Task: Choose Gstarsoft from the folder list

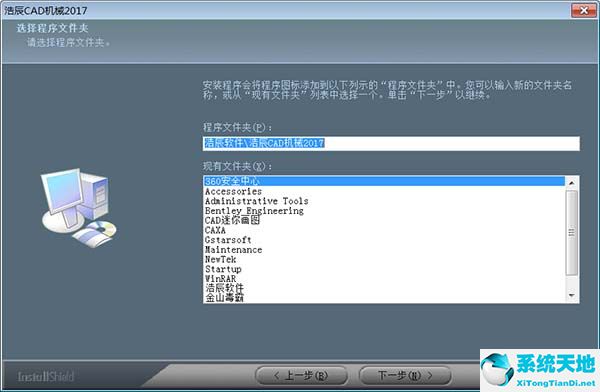Action: point(384,240)
